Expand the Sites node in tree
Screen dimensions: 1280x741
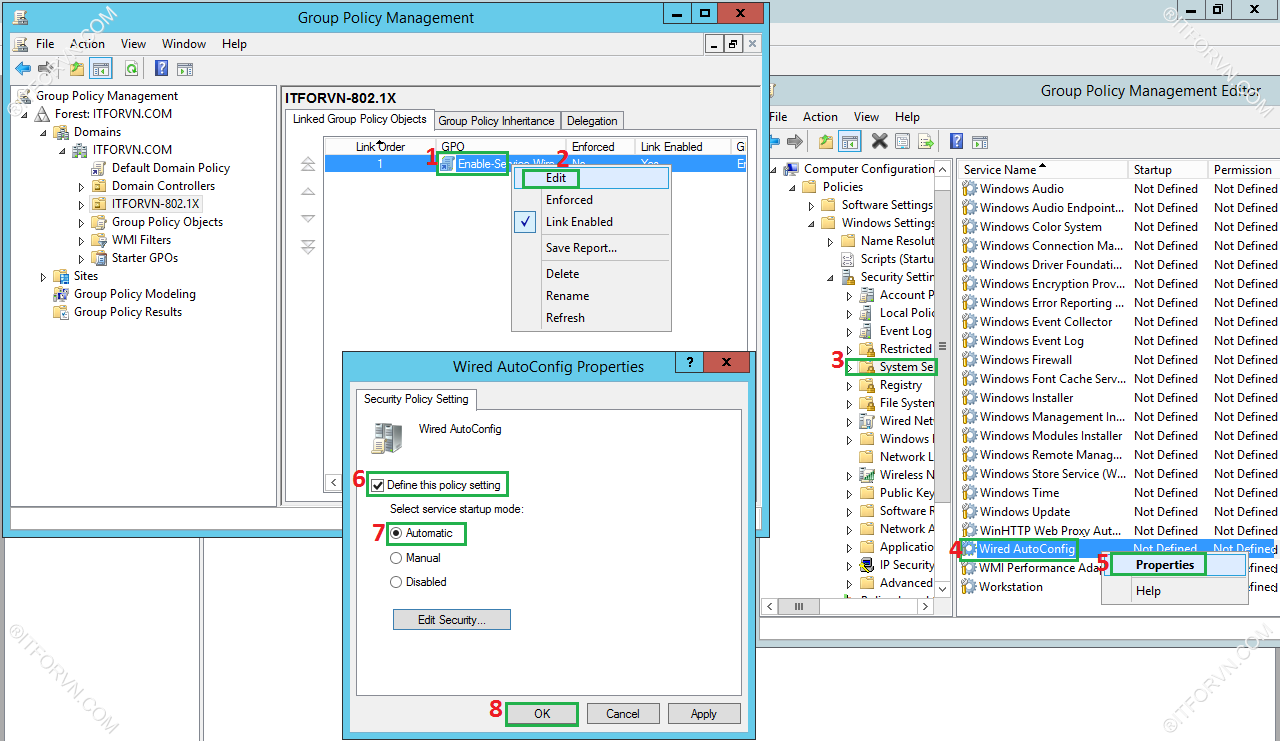tap(44, 277)
